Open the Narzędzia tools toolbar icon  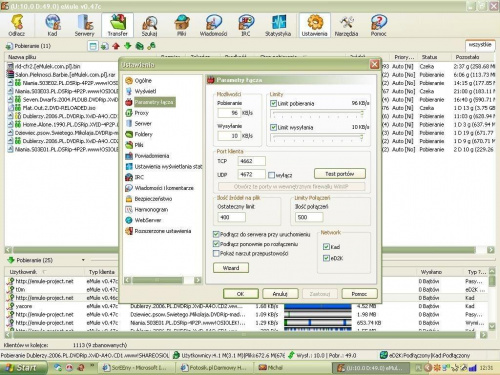click(346, 25)
